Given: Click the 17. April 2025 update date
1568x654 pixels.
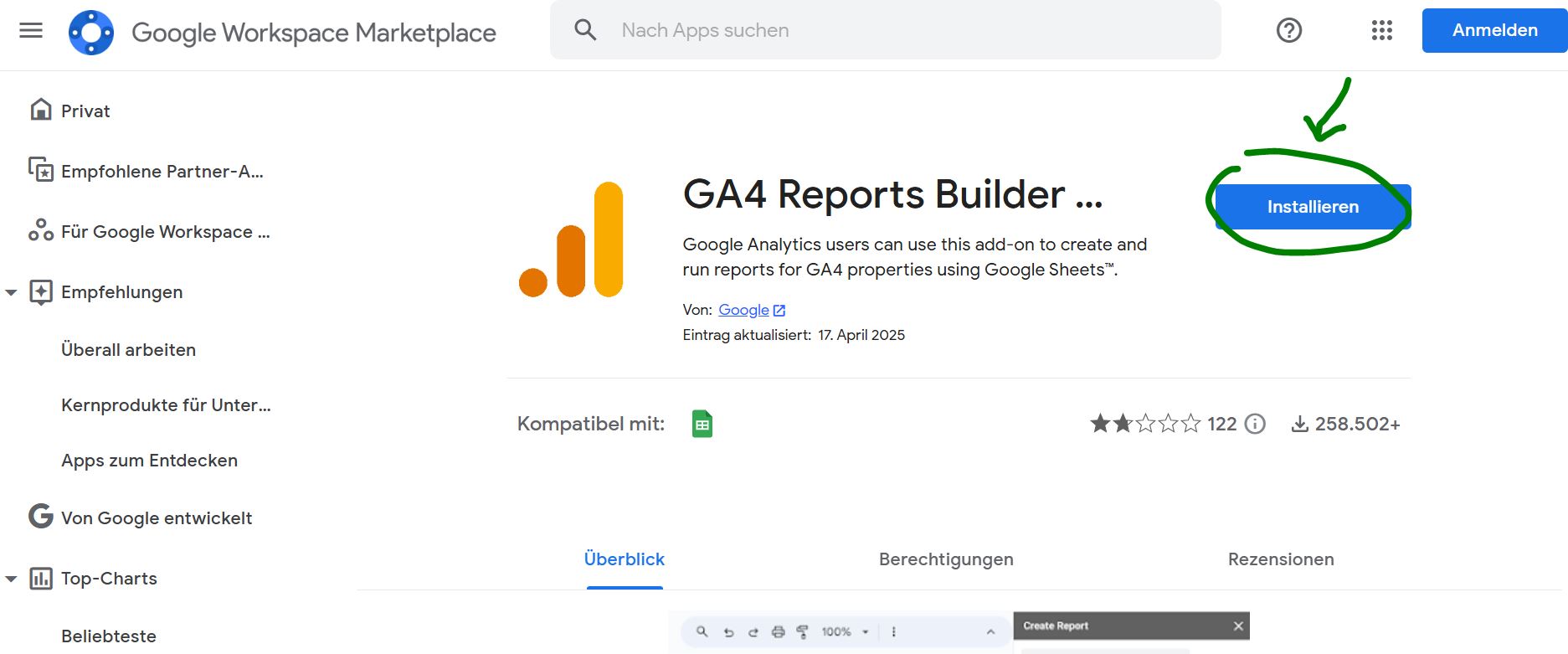Looking at the screenshot, I should coord(861,335).
